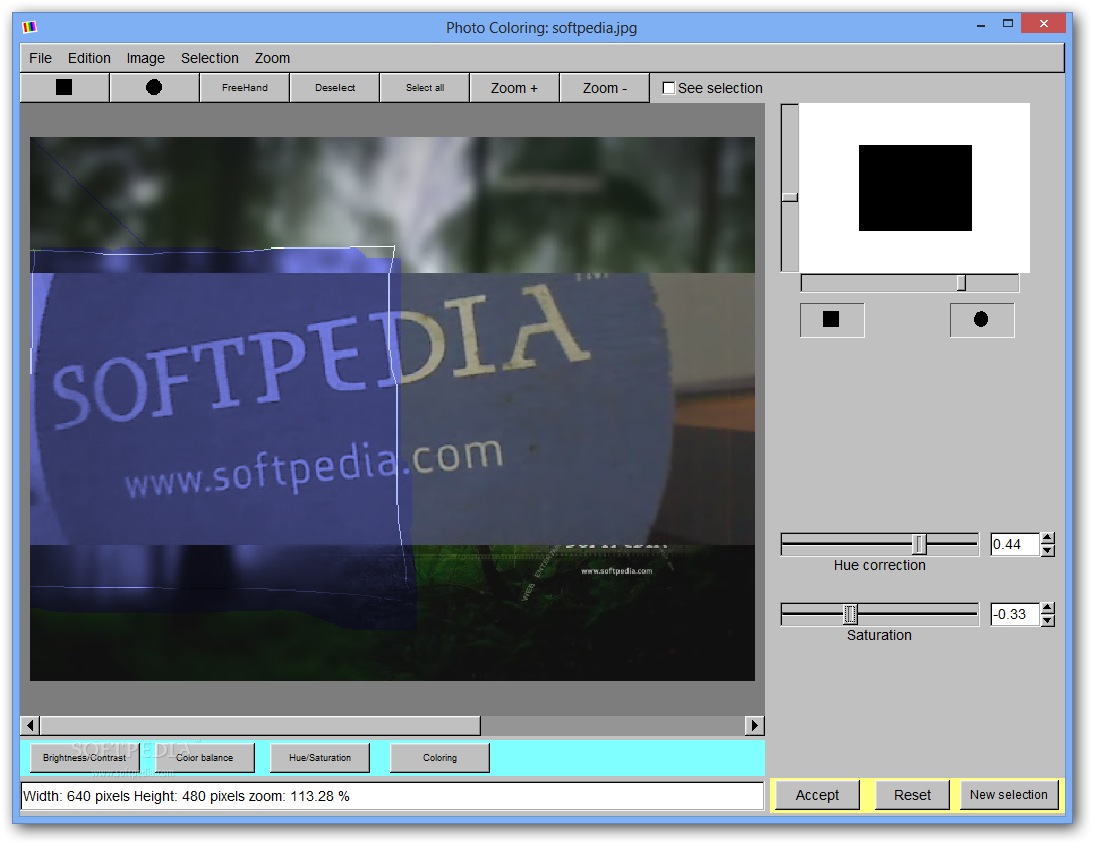Enable the See selection checkbox
The height and width of the screenshot is (844, 1093).
point(668,88)
